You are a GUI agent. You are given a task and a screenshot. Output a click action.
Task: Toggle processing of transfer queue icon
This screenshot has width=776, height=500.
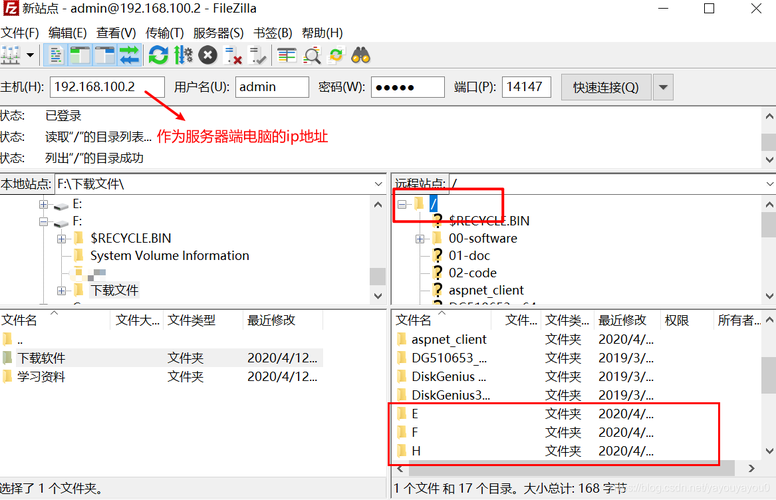183,55
